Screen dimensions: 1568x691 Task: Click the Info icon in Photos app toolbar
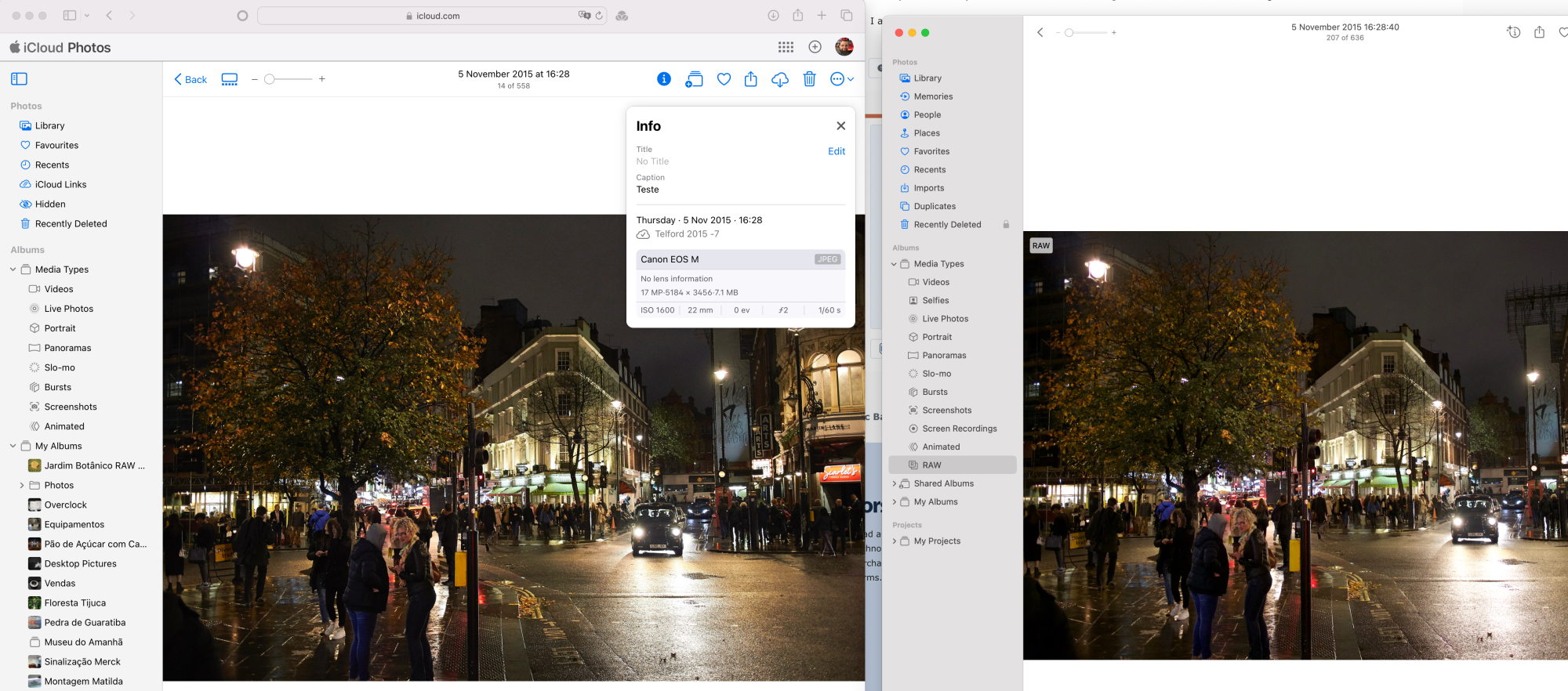tap(1513, 32)
